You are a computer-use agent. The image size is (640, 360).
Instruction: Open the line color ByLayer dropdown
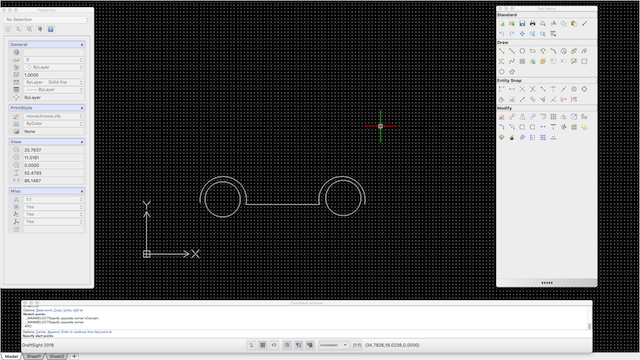tap(54, 67)
